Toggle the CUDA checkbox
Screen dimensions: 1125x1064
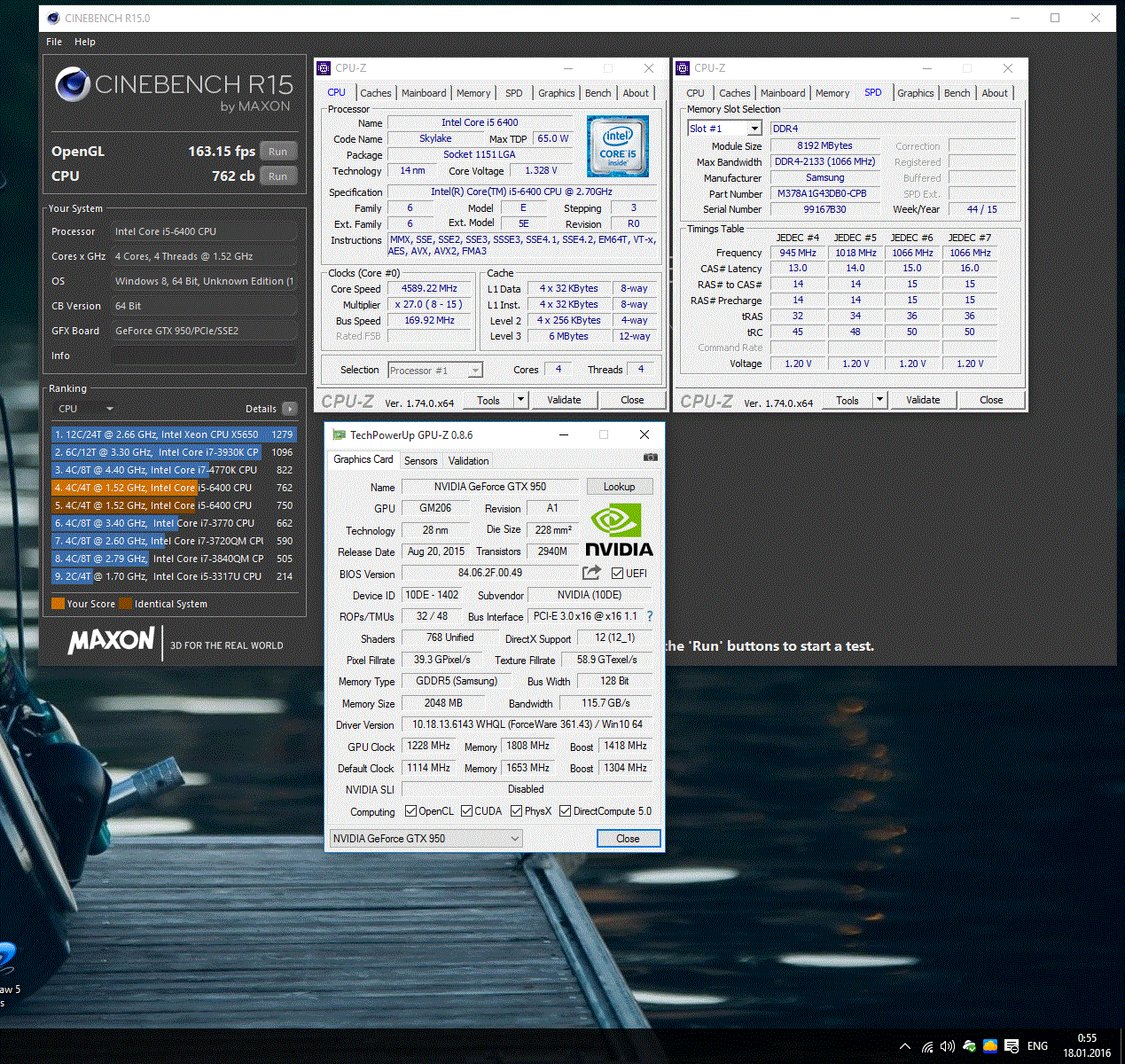click(x=466, y=810)
